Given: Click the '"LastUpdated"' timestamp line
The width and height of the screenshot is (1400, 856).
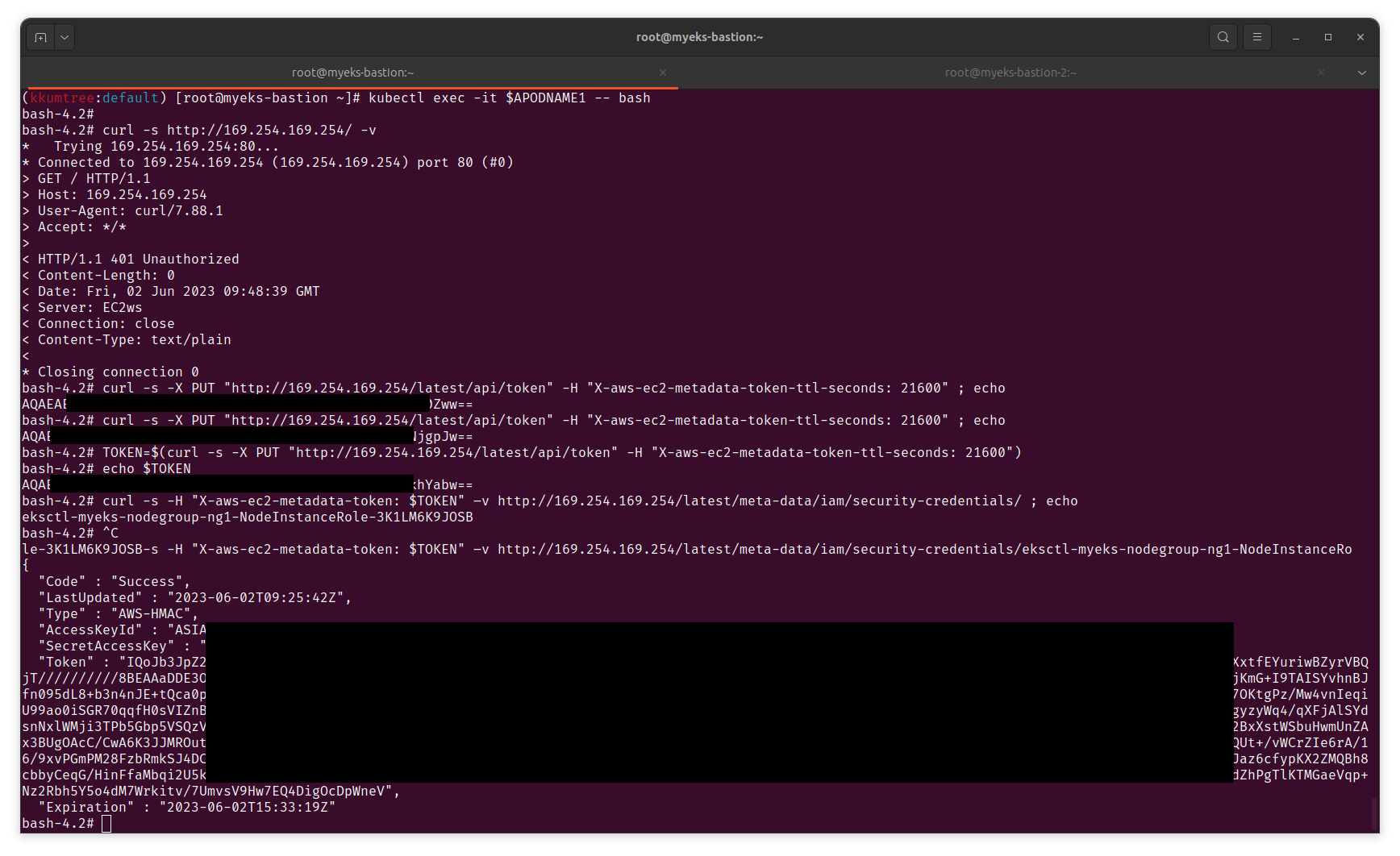Looking at the screenshot, I should point(195,597).
